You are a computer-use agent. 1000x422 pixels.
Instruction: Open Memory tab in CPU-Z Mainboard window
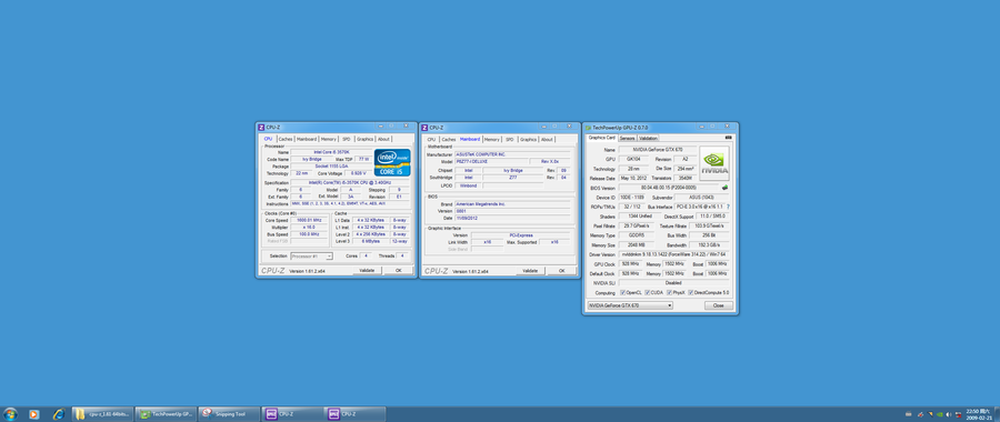point(492,139)
